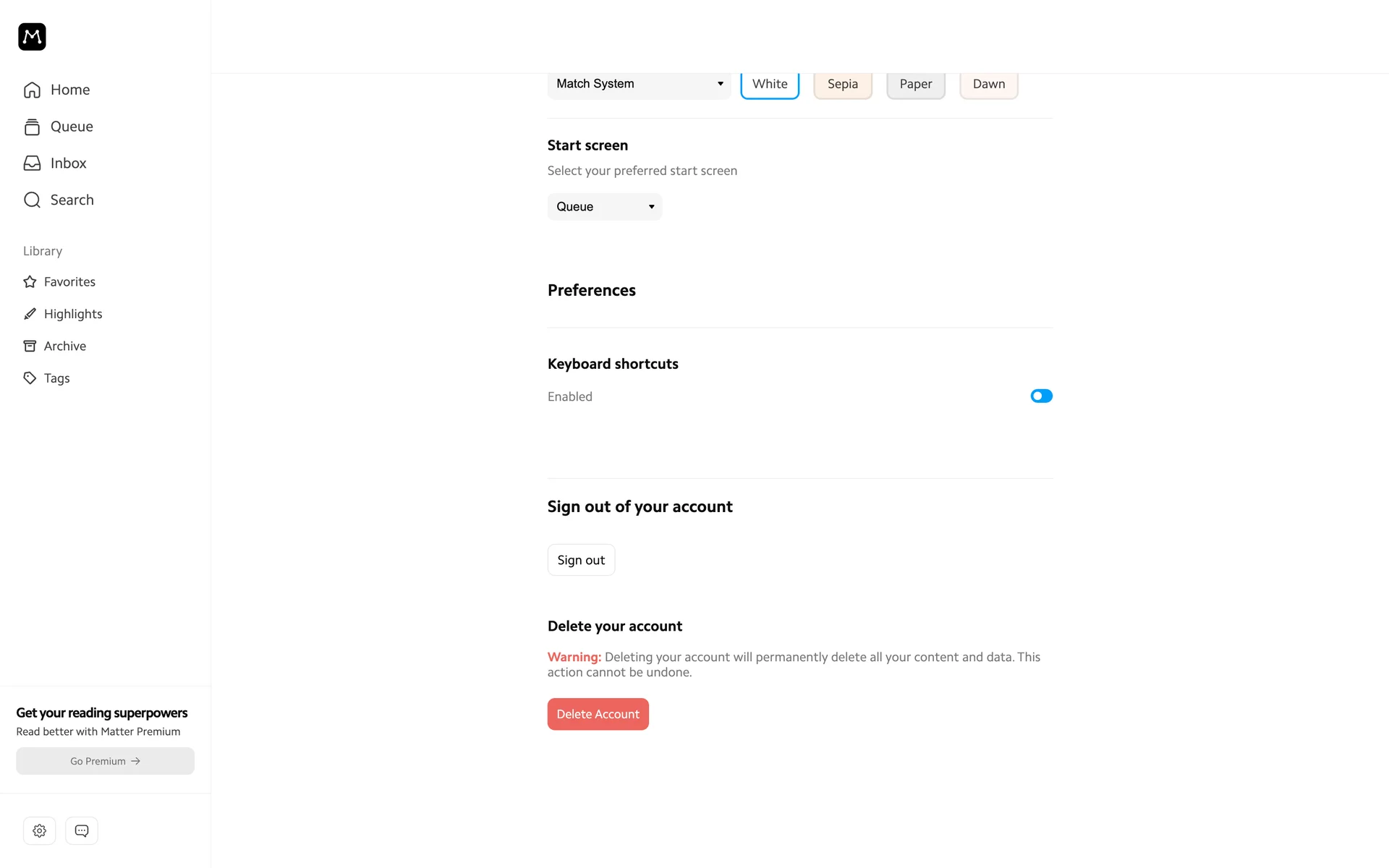The height and width of the screenshot is (868, 1389).
Task: Open the feedback chat bubble icon
Action: click(82, 830)
